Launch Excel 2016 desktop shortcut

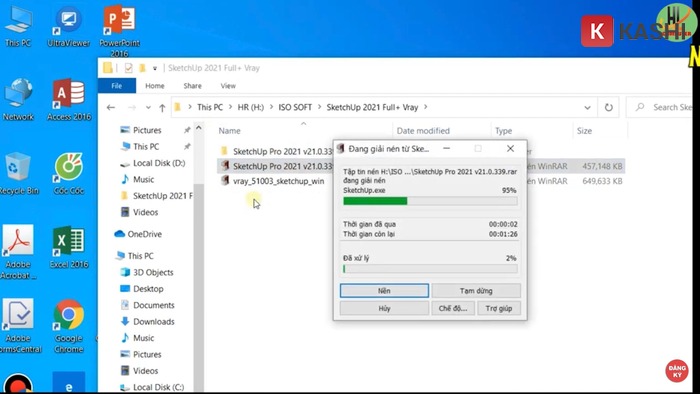click(69, 248)
